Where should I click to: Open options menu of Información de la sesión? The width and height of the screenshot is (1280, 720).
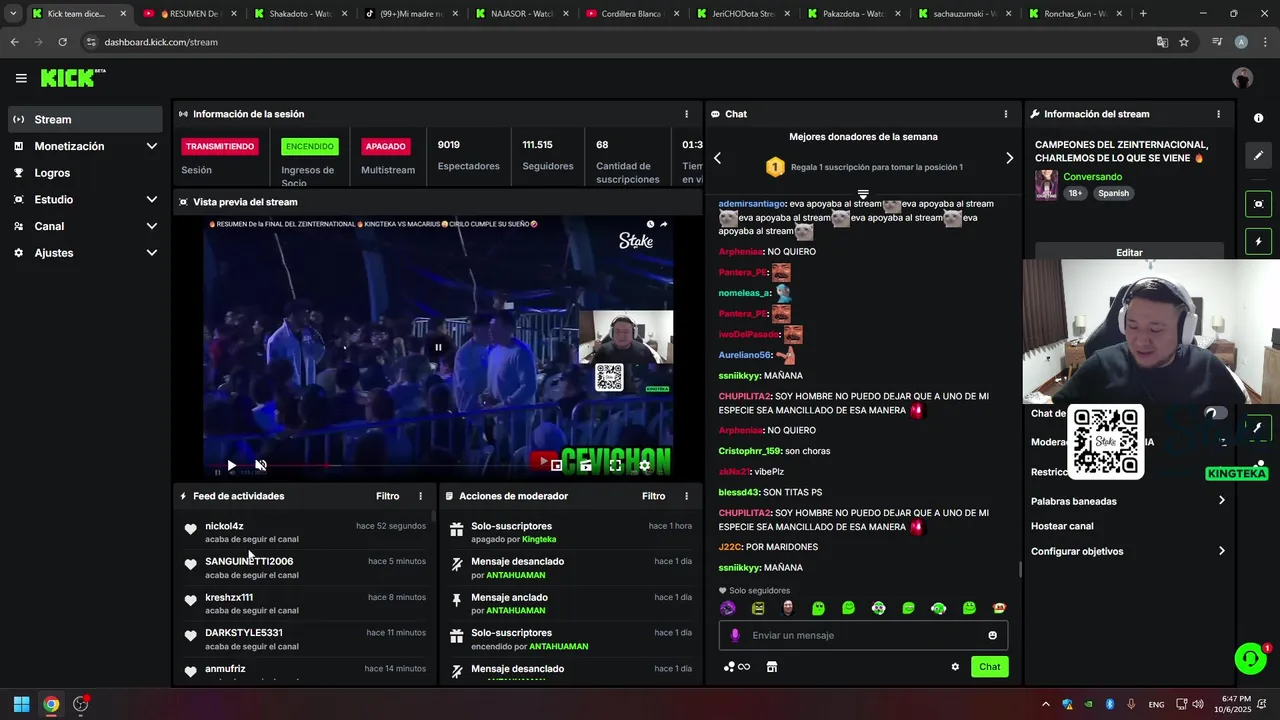coord(686,114)
